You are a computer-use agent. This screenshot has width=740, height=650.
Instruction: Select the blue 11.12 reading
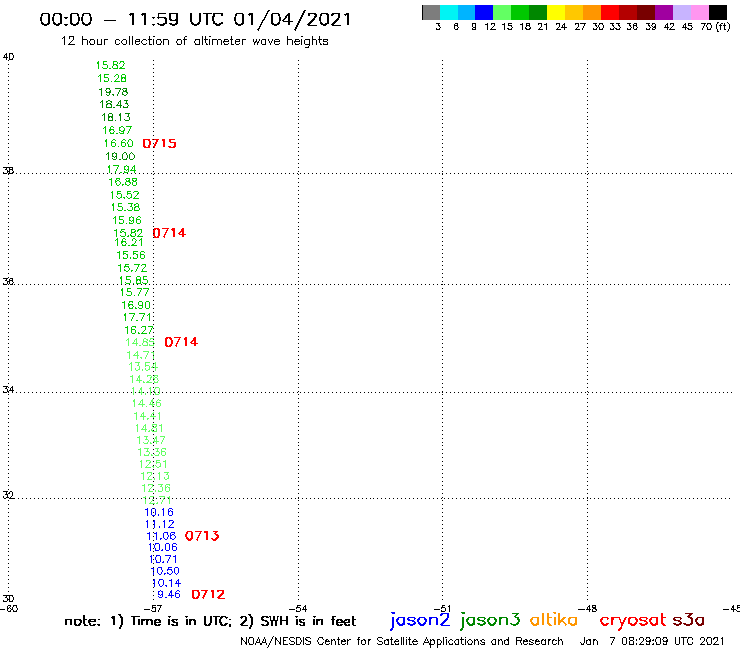(160, 524)
